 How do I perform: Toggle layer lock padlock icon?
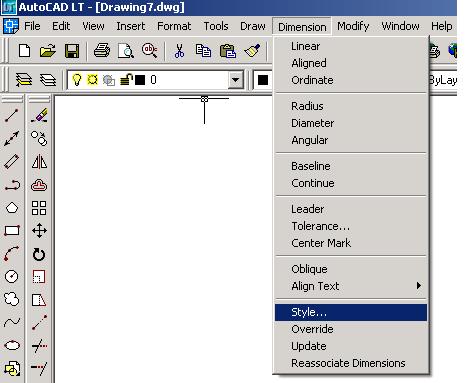(x=126, y=80)
